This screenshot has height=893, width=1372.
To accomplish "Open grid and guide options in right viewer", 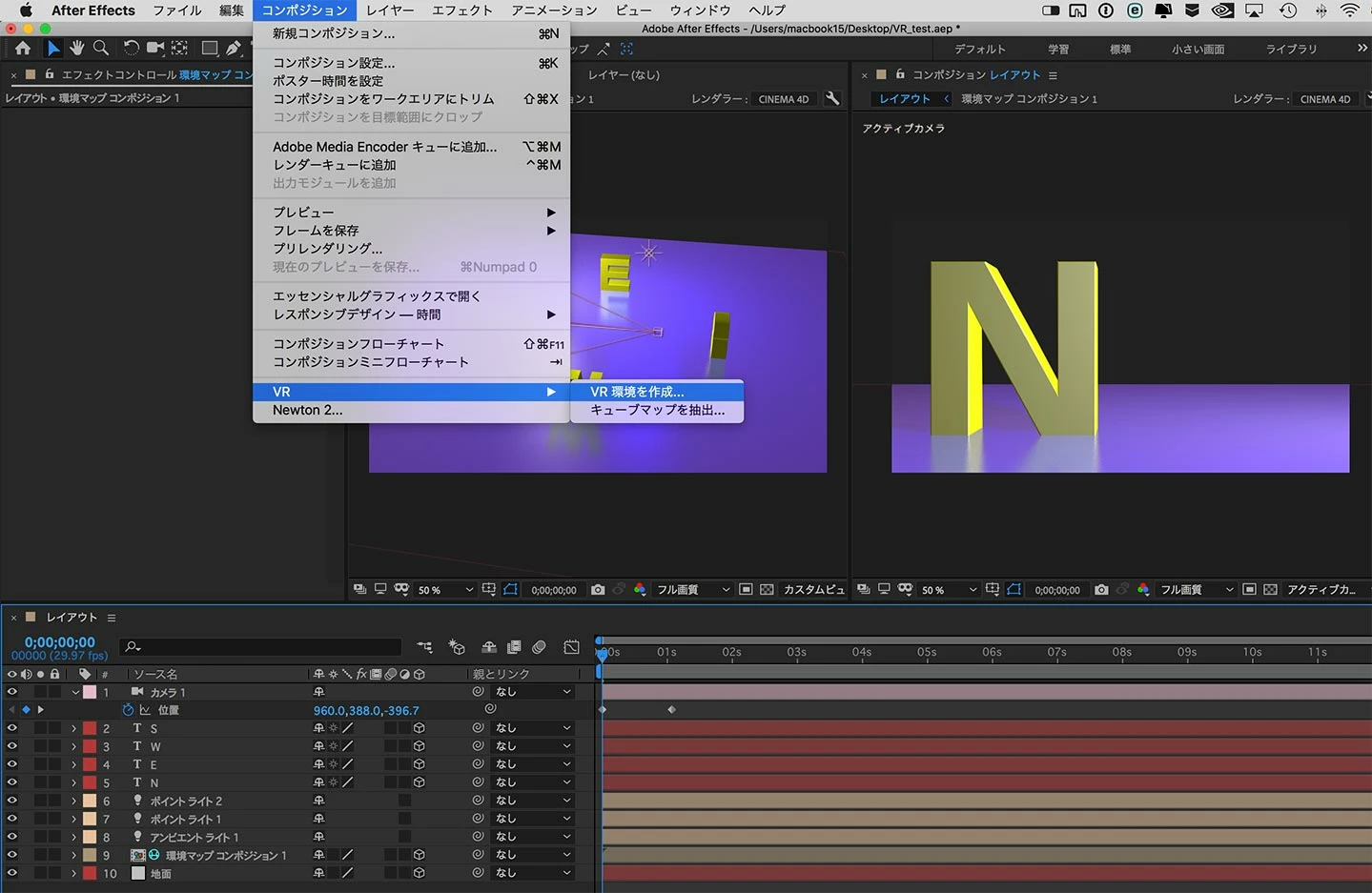I will (x=993, y=590).
